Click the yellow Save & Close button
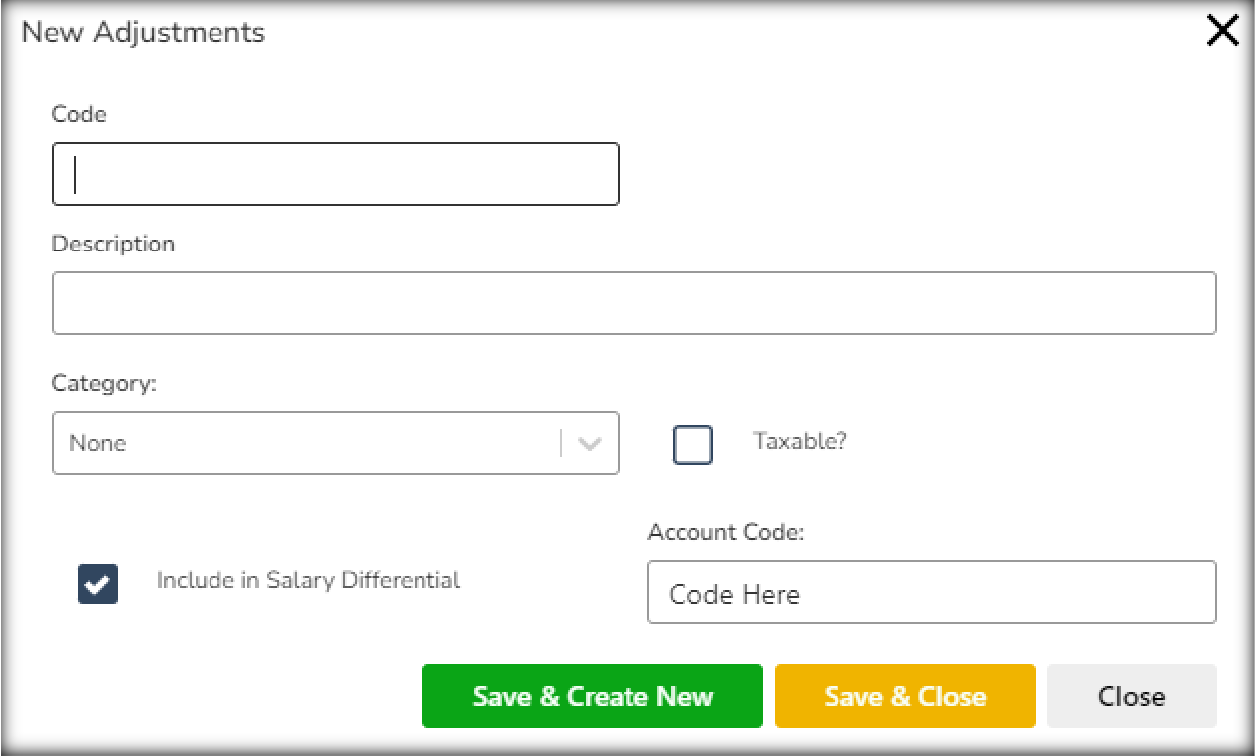The image size is (1255, 756). click(905, 696)
